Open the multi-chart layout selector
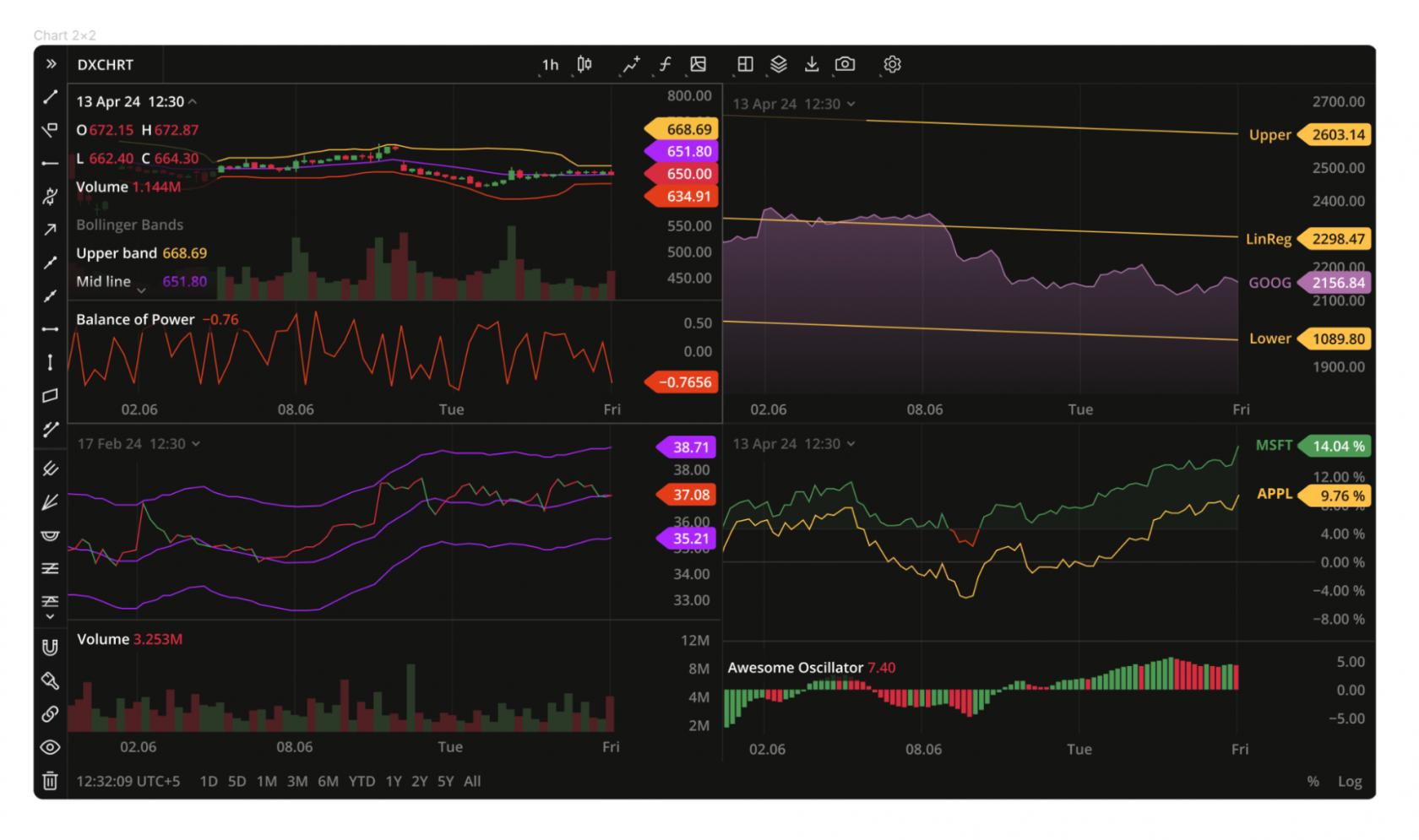The width and height of the screenshot is (1419, 840). point(744,64)
